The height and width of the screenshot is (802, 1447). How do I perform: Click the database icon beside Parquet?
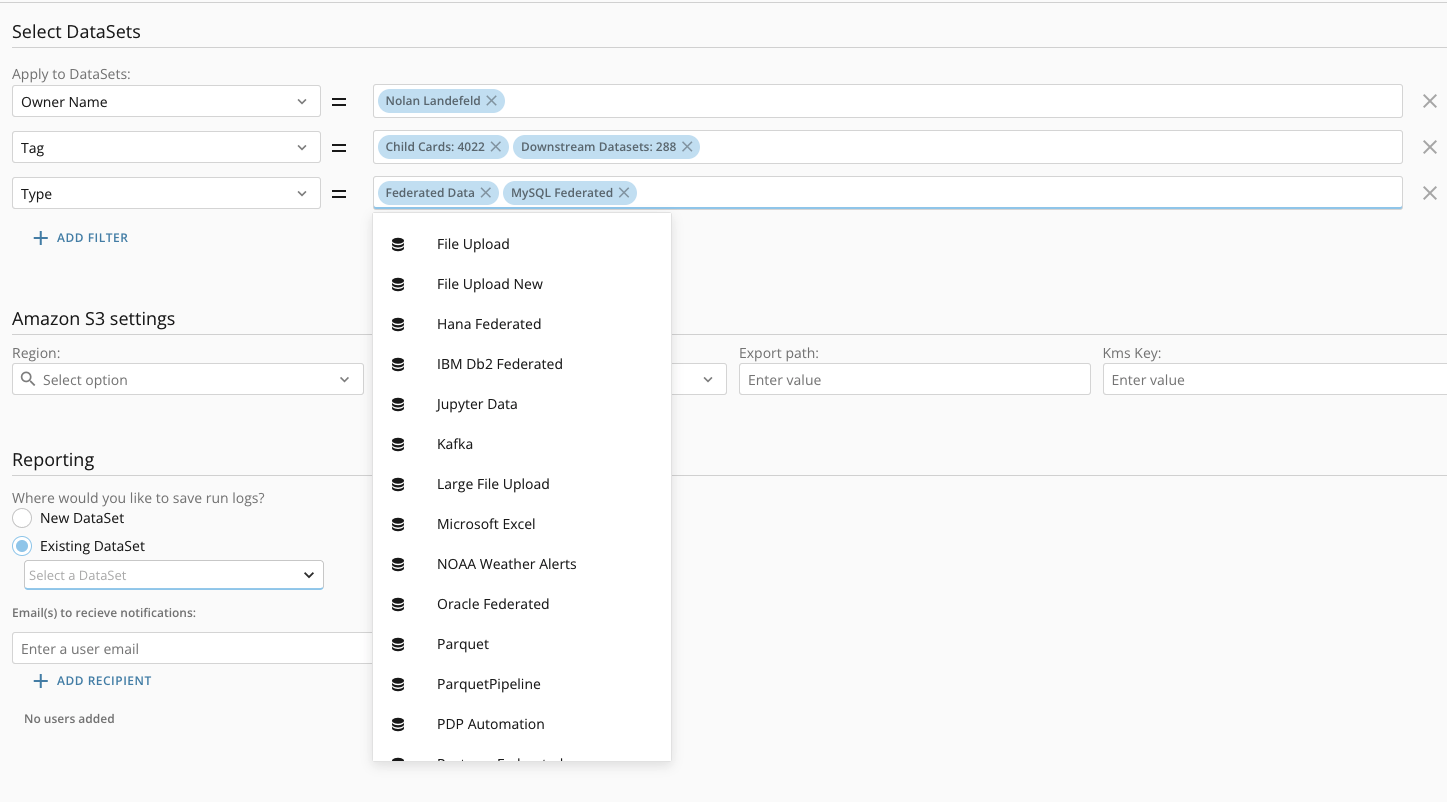[399, 644]
